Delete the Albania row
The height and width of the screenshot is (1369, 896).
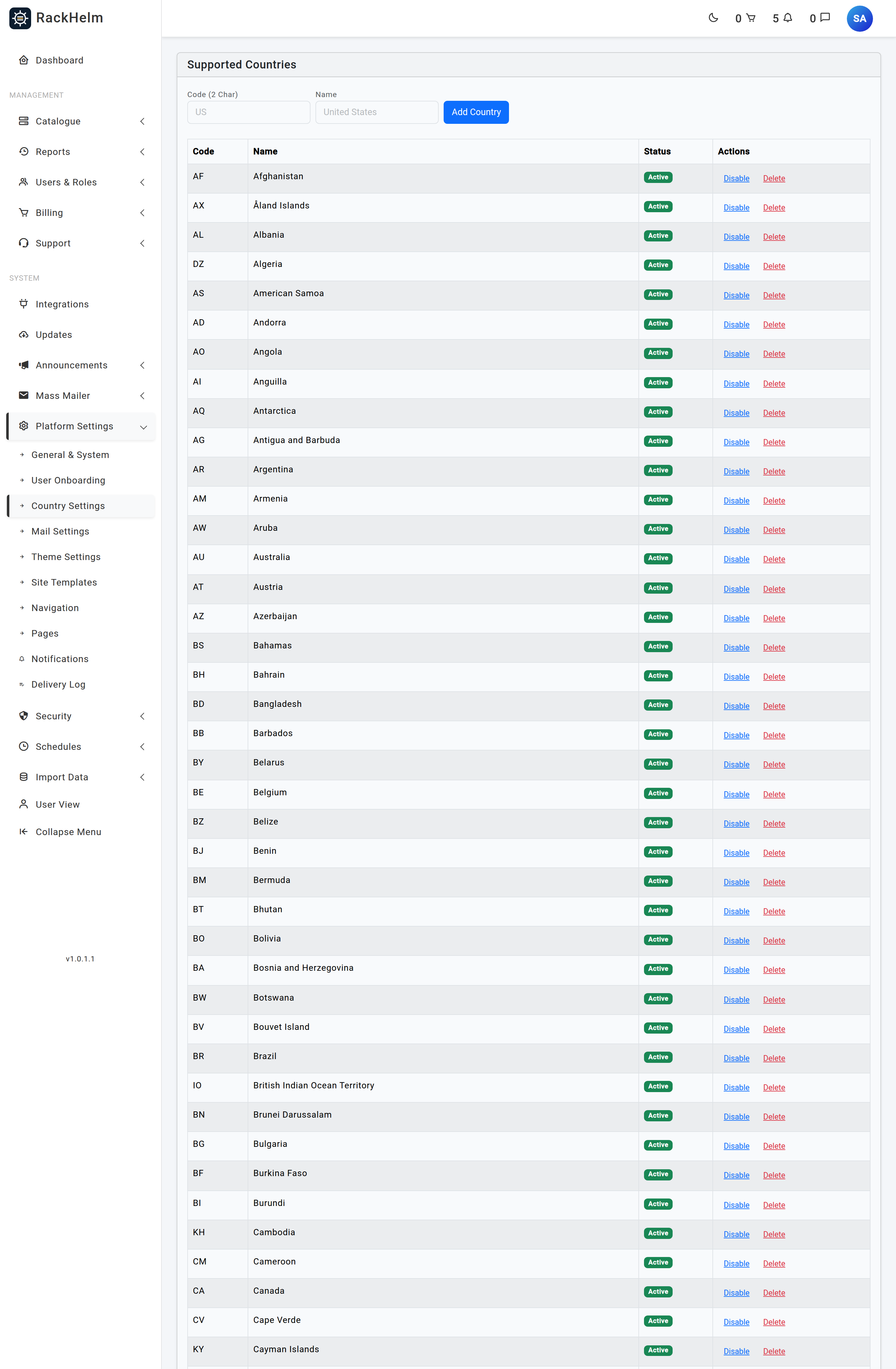[x=773, y=237]
